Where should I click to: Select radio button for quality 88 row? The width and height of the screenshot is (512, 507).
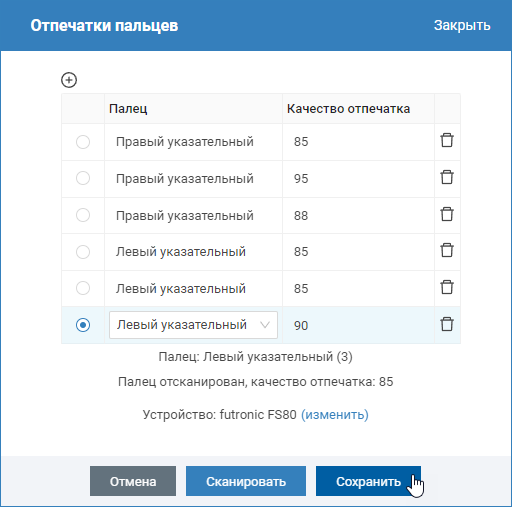point(83,215)
